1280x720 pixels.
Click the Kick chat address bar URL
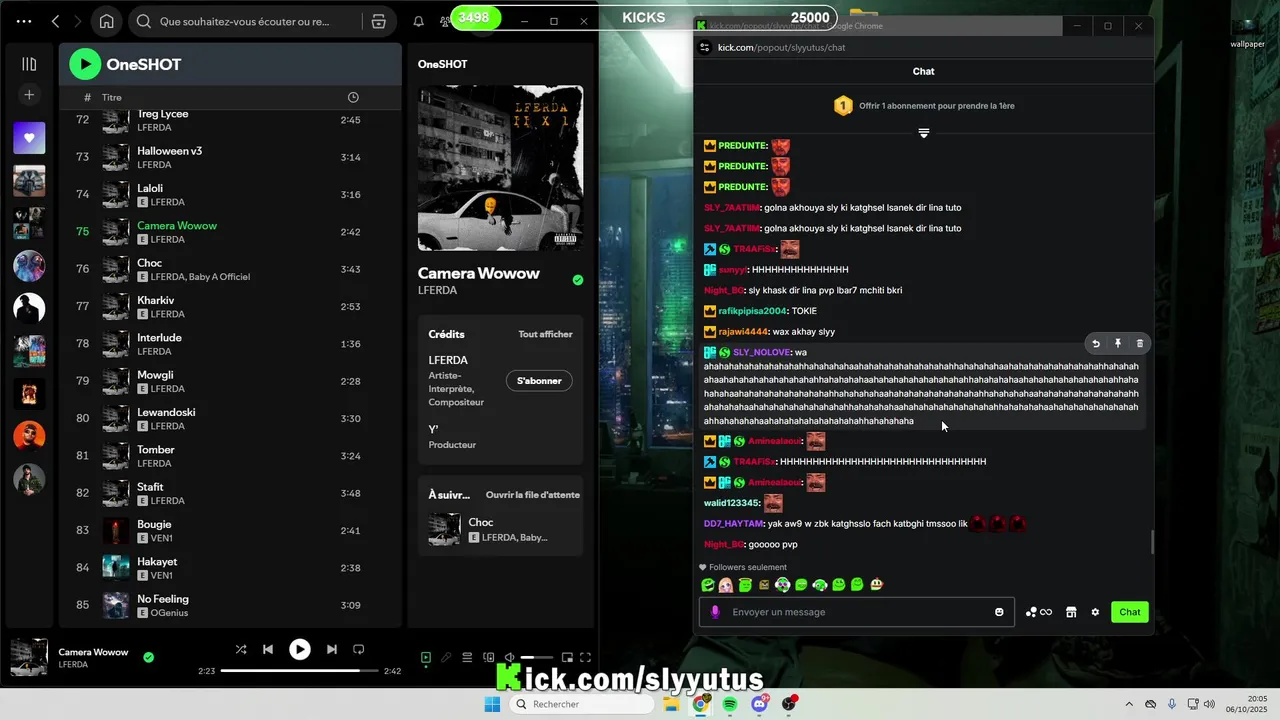(781, 47)
